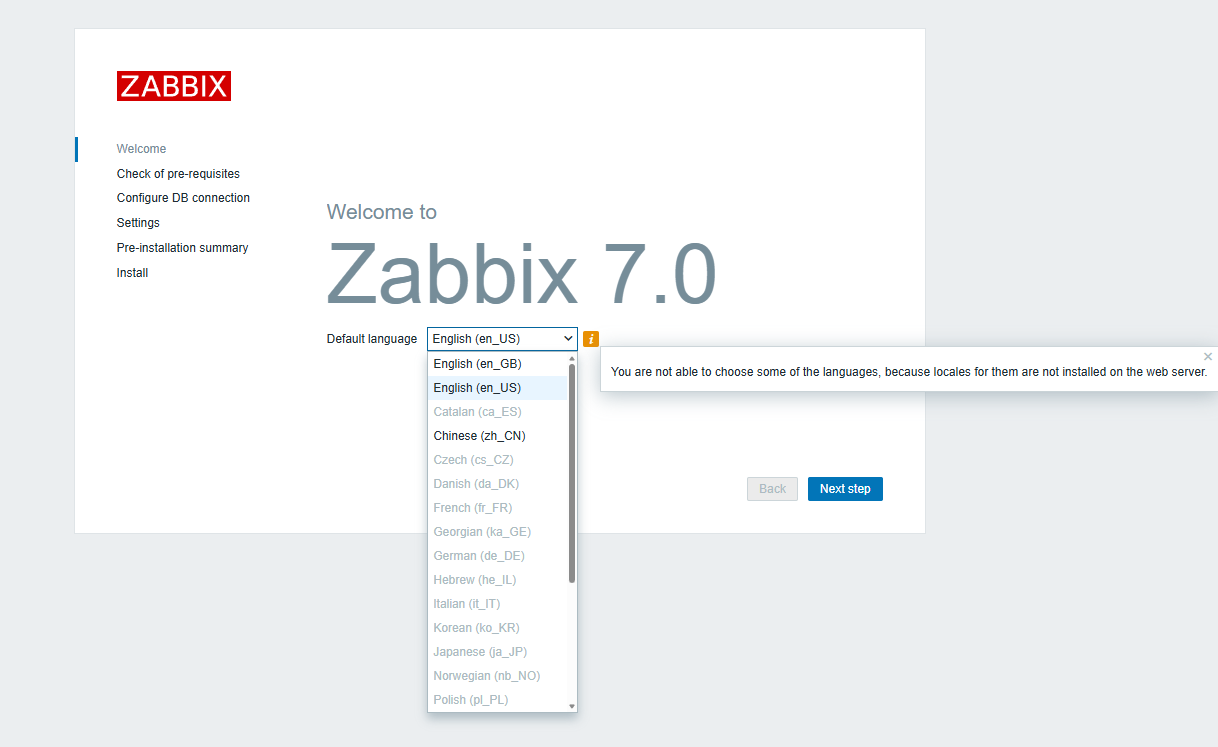Click the Back button
1218x747 pixels.
click(x=772, y=489)
